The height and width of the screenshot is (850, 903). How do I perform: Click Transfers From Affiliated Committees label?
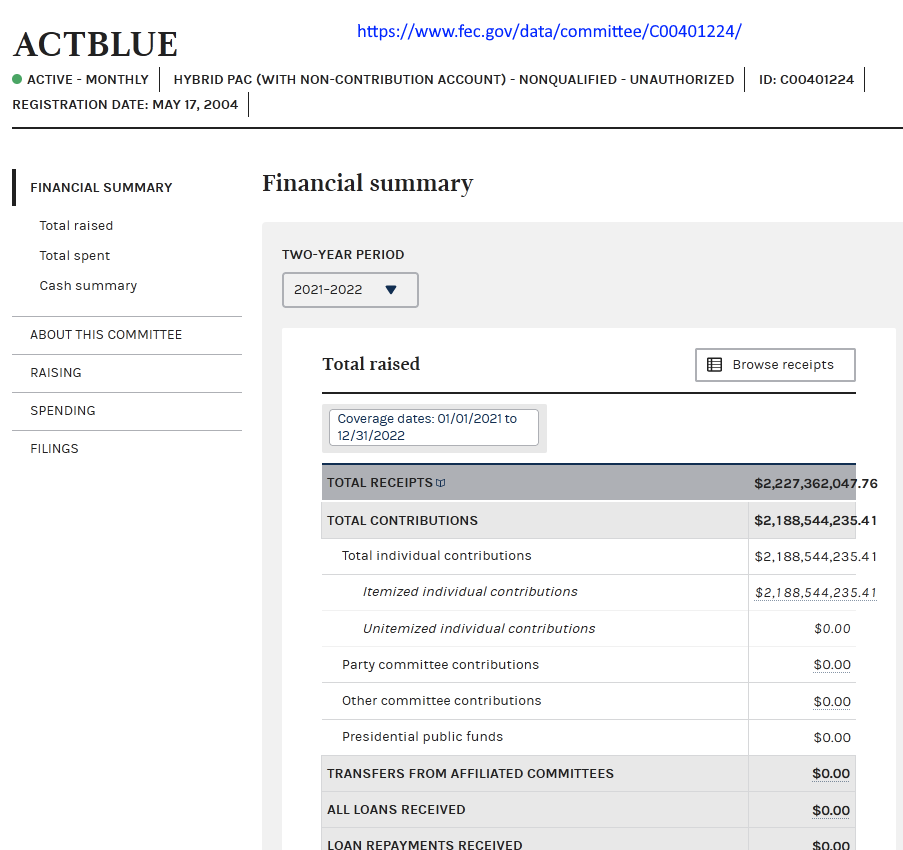(x=471, y=773)
